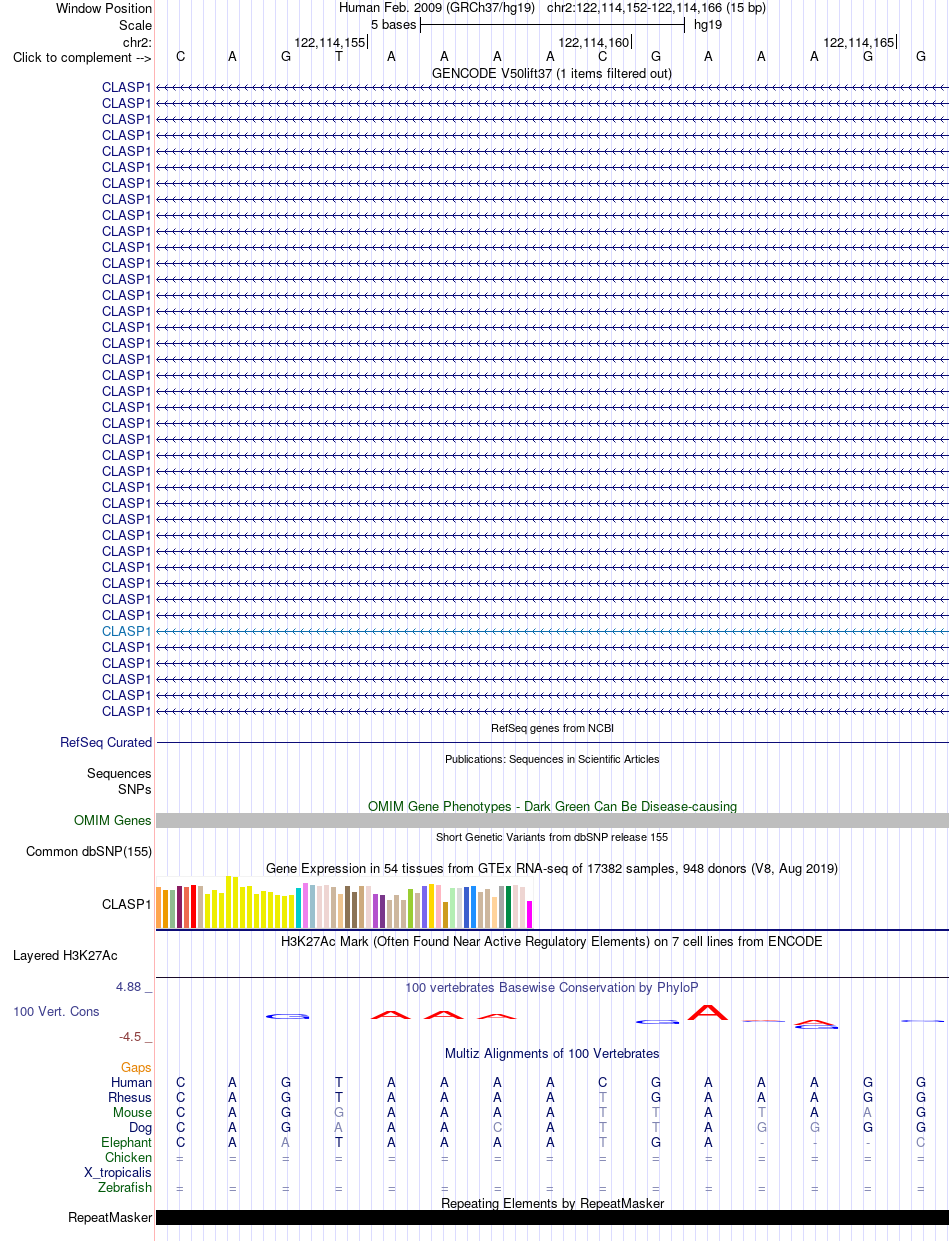This screenshot has width=950, height=1241.
Task: Open 'Short Genetic Variants from dbSNP release 155'
Action: [552, 837]
